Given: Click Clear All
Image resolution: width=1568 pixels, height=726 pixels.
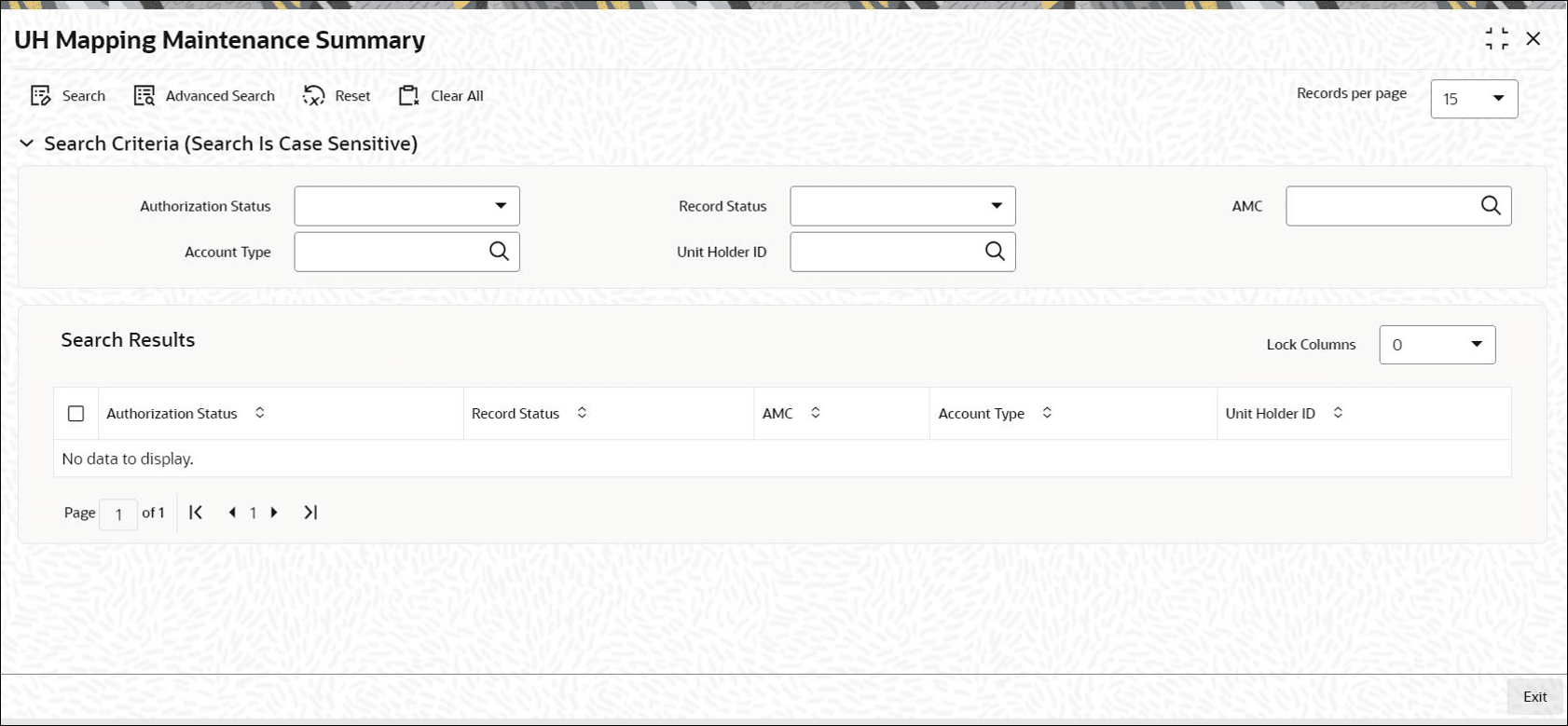Looking at the screenshot, I should click(441, 96).
